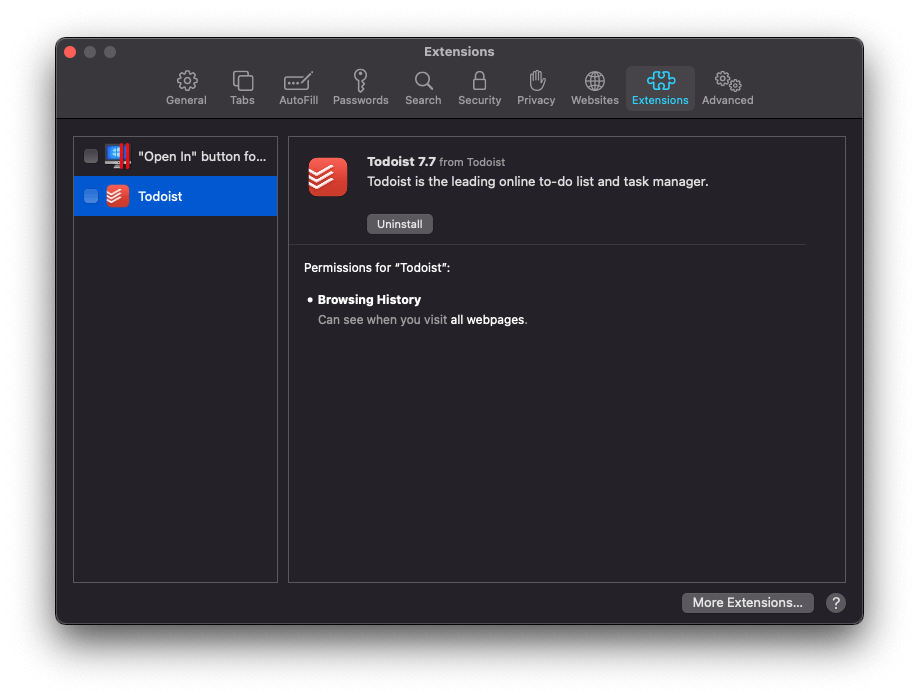Select the "Open In" button fo... row label
Screen dimensions: 919x698
click(x=202, y=156)
